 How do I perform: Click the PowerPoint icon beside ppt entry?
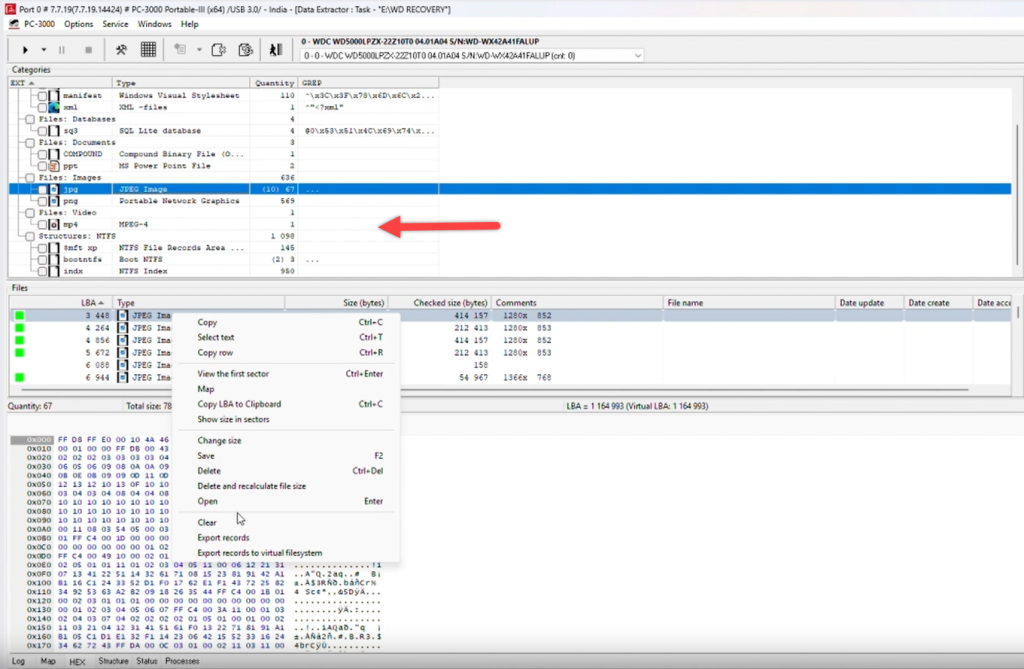[54, 166]
